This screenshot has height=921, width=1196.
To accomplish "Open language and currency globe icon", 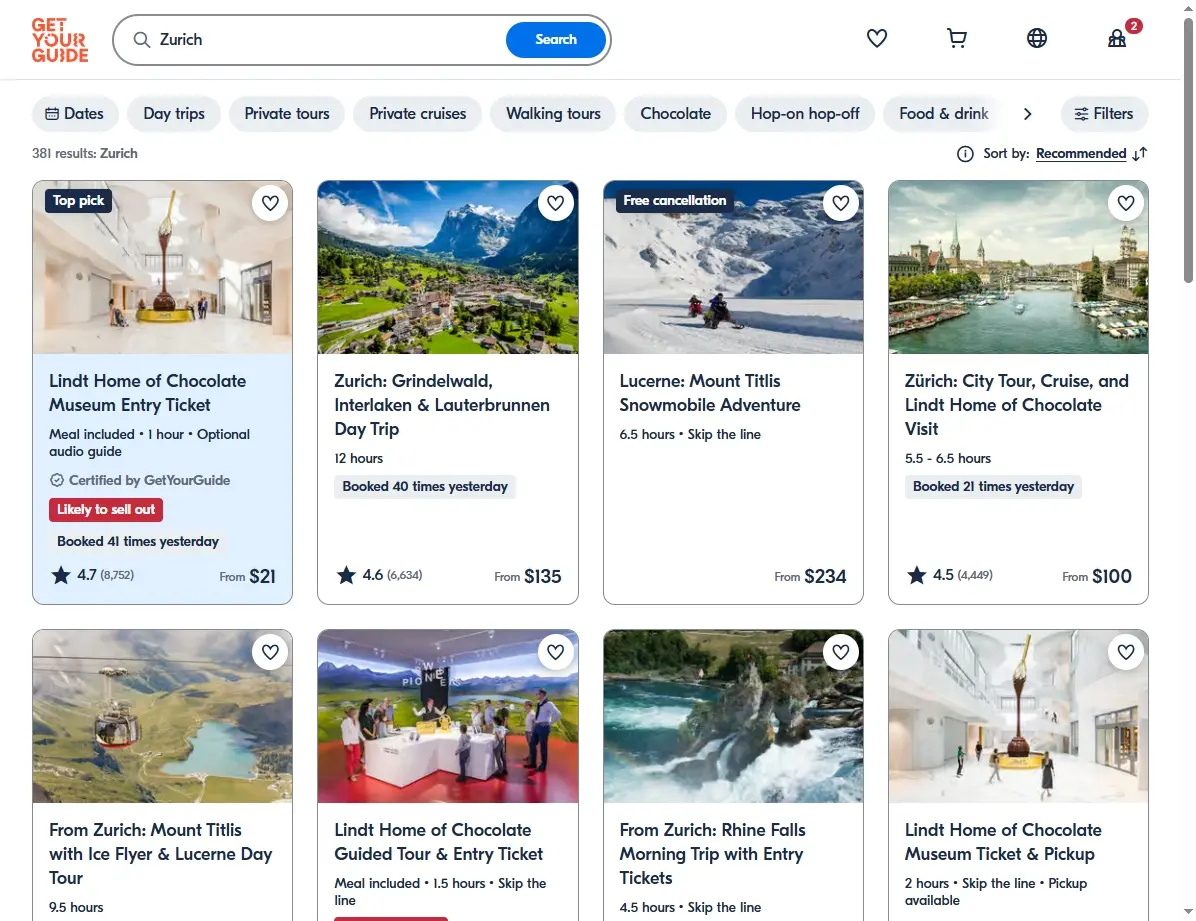I will click(x=1037, y=38).
